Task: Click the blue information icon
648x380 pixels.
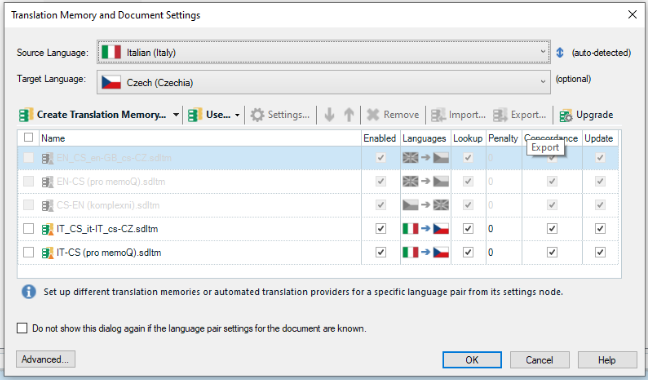Action: [29, 292]
